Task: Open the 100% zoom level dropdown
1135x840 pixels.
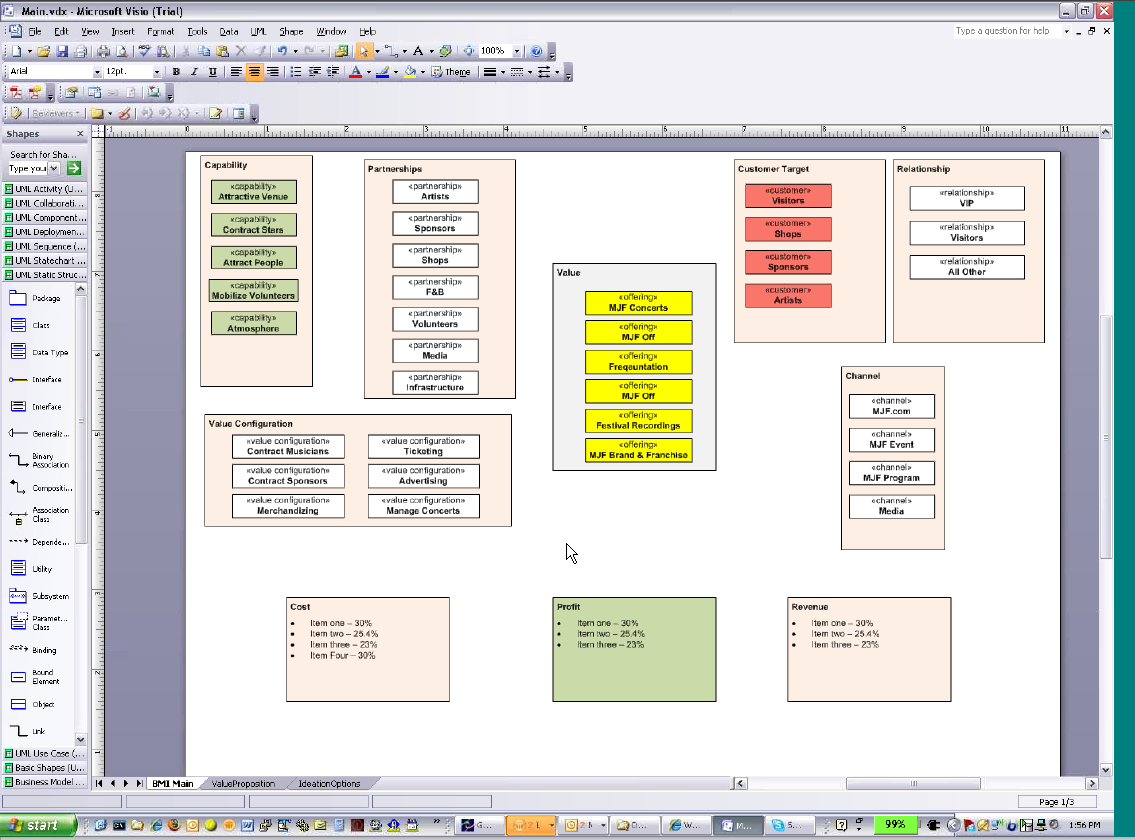Action: click(517, 51)
